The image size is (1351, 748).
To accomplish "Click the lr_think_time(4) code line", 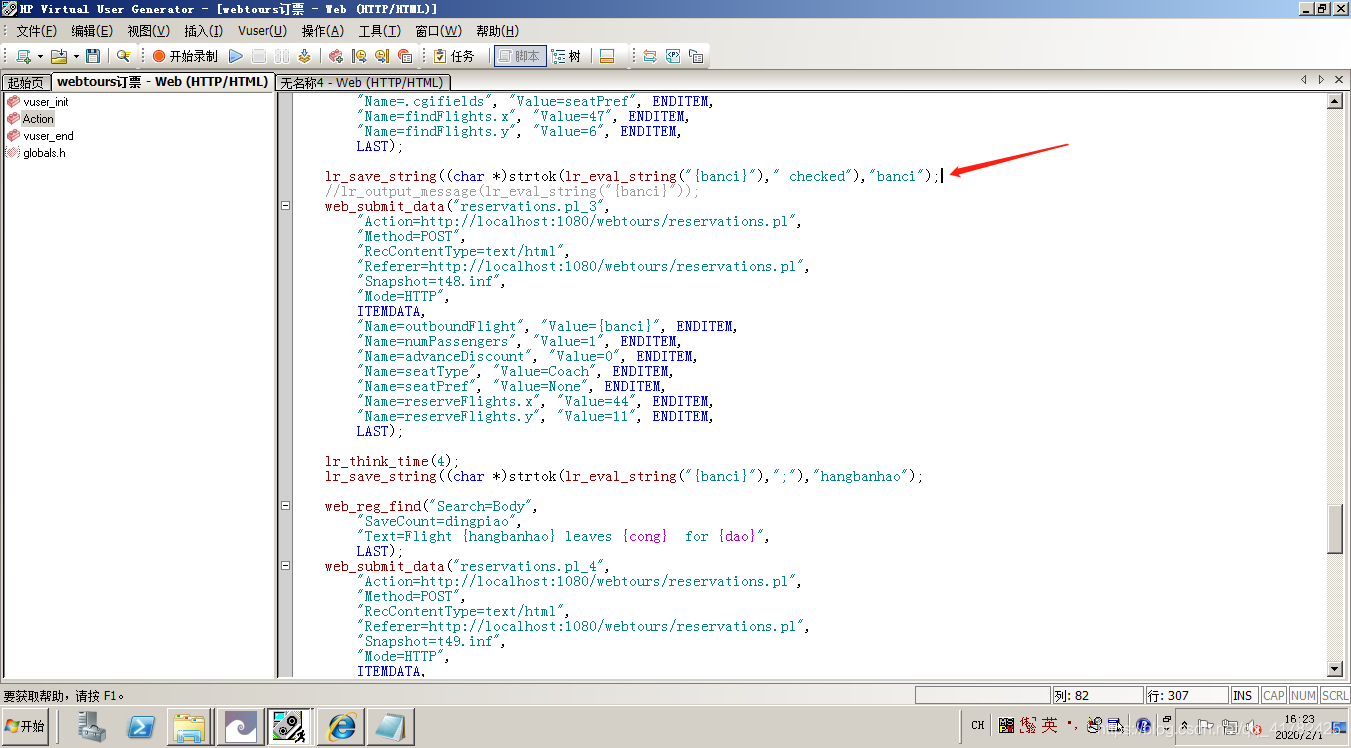I will tap(392, 461).
